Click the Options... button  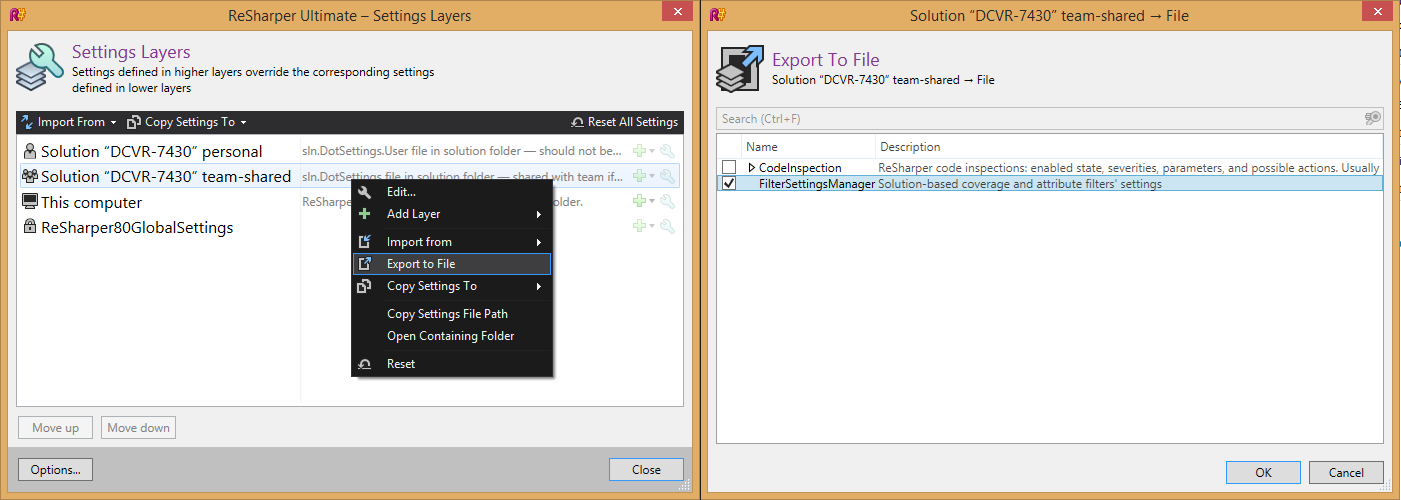56,469
